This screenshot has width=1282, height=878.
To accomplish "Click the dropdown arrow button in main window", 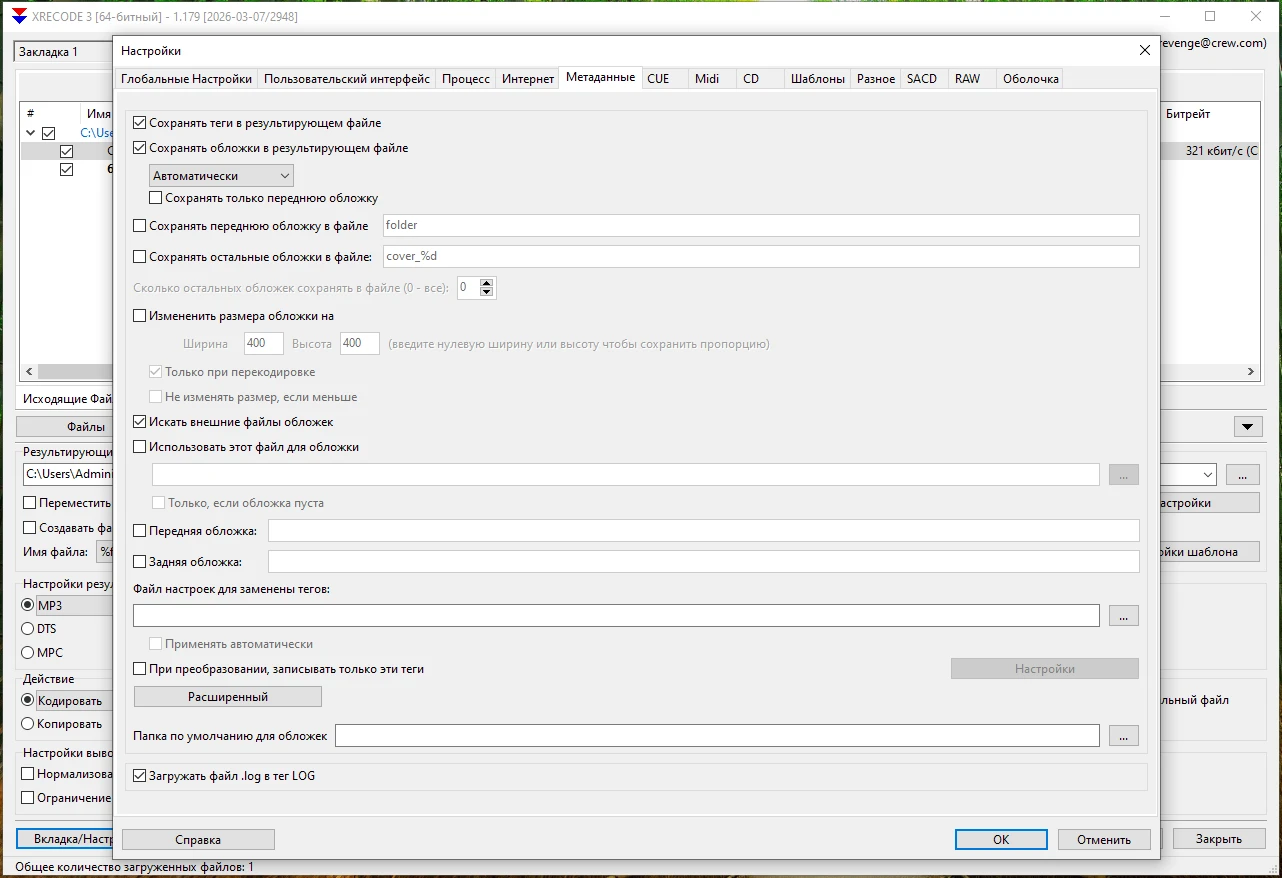I will tap(1247, 427).
